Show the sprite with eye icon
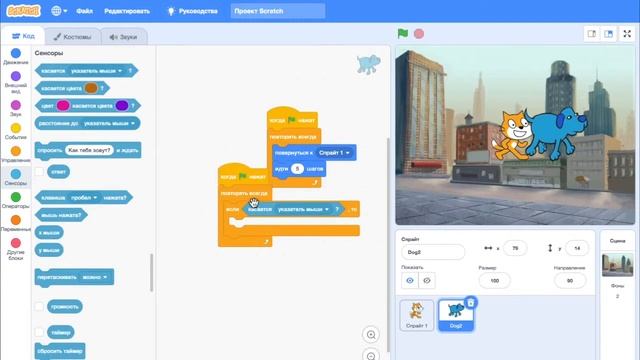The image size is (640, 360). [410, 280]
